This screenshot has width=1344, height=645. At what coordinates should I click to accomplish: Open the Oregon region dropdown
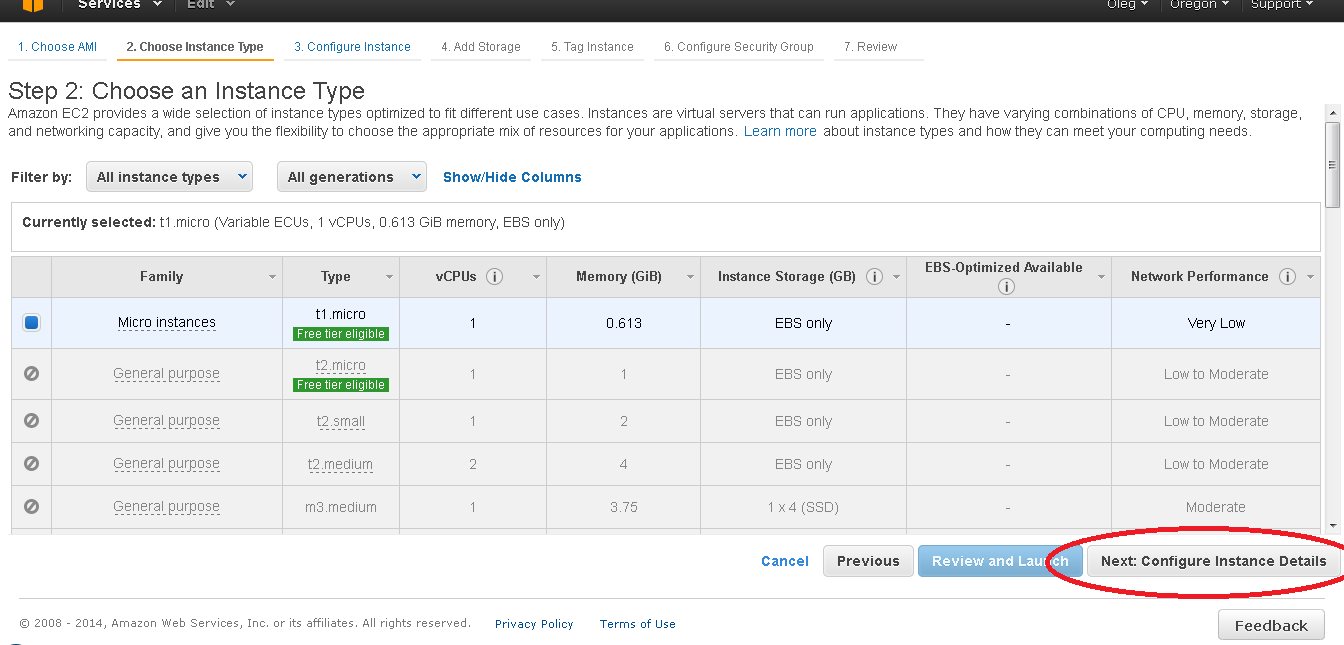tap(1201, 5)
